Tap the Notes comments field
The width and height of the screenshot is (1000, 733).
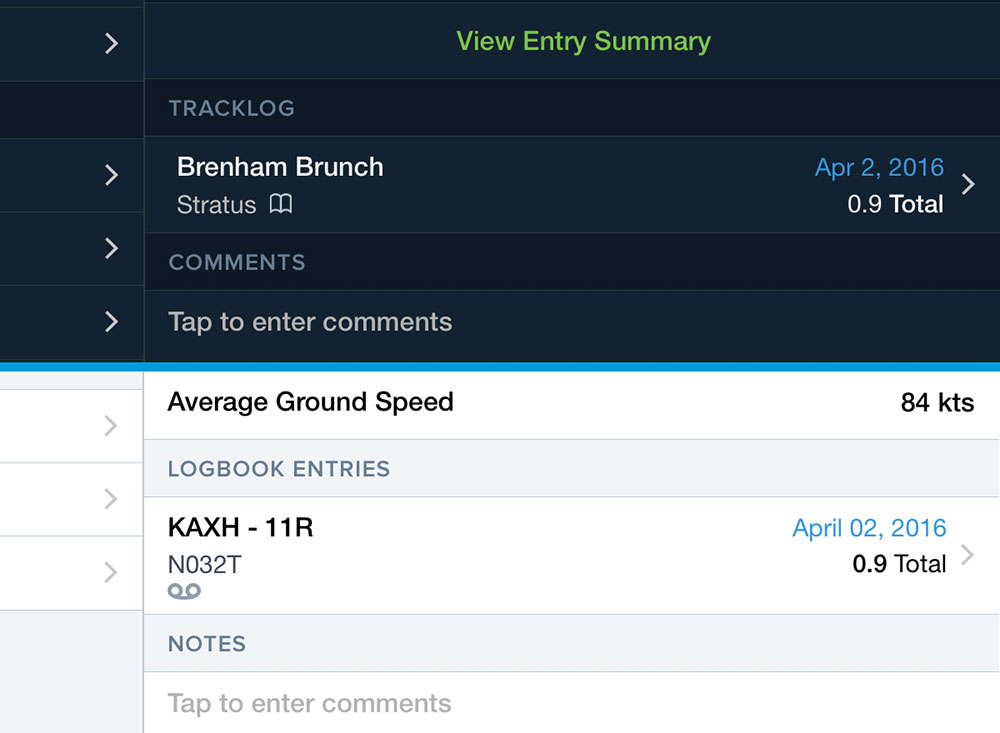pos(309,703)
